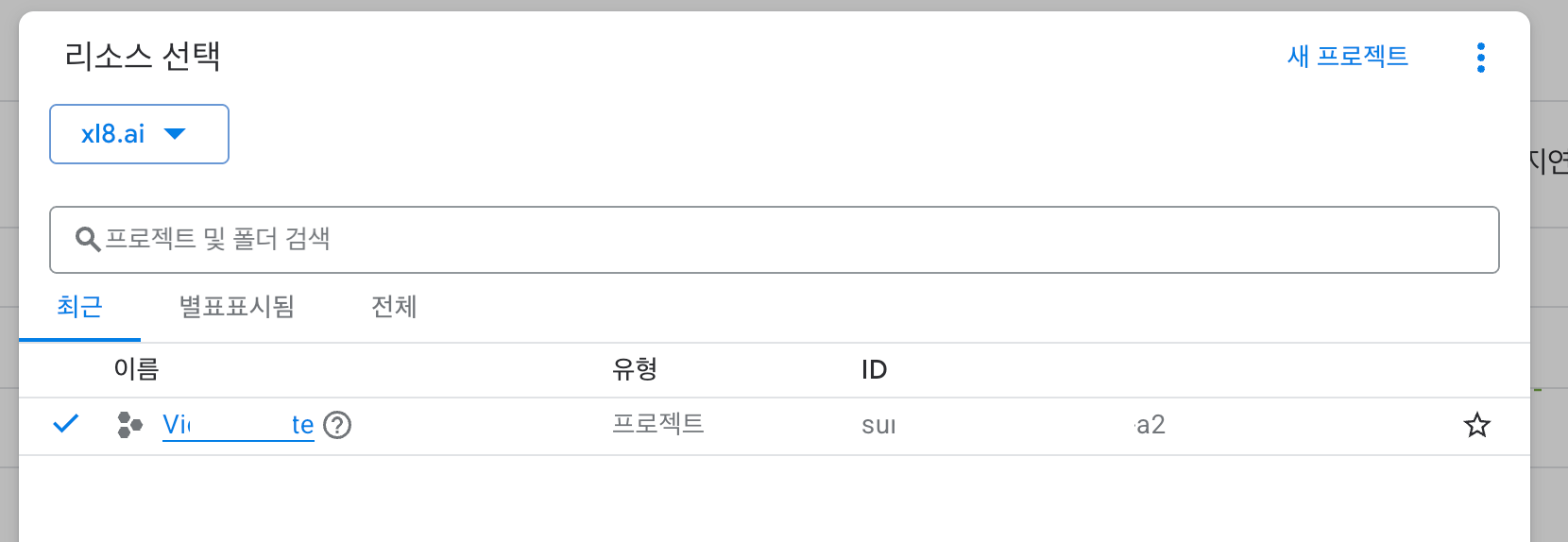This screenshot has width=1568, height=542.
Task: Switch to the 별표표시됨 tab
Action: click(236, 307)
